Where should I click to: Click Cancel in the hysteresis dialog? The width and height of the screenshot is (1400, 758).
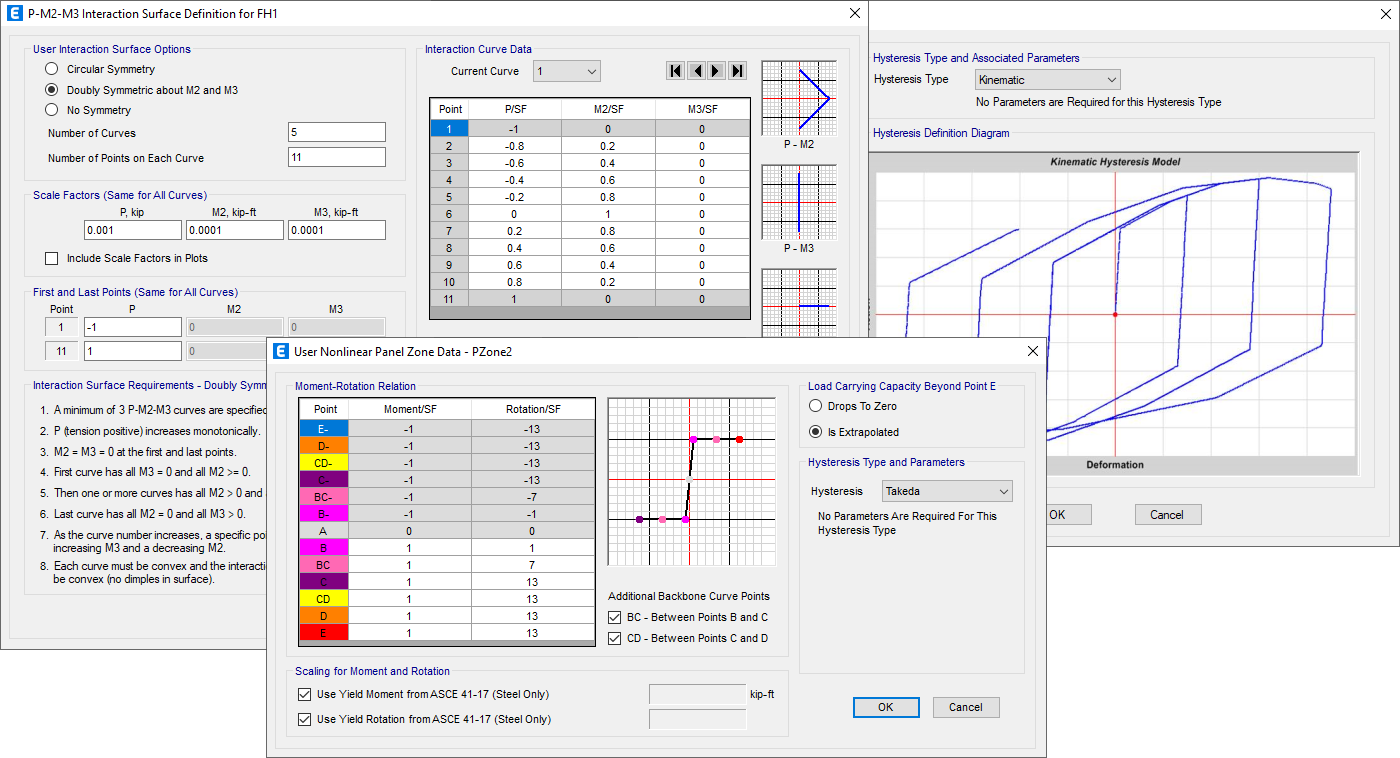click(1167, 515)
